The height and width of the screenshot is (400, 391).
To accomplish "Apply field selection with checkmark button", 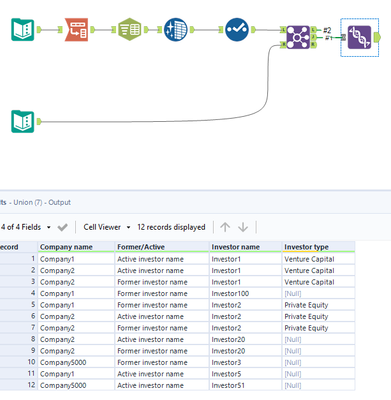I will [x=62, y=227].
